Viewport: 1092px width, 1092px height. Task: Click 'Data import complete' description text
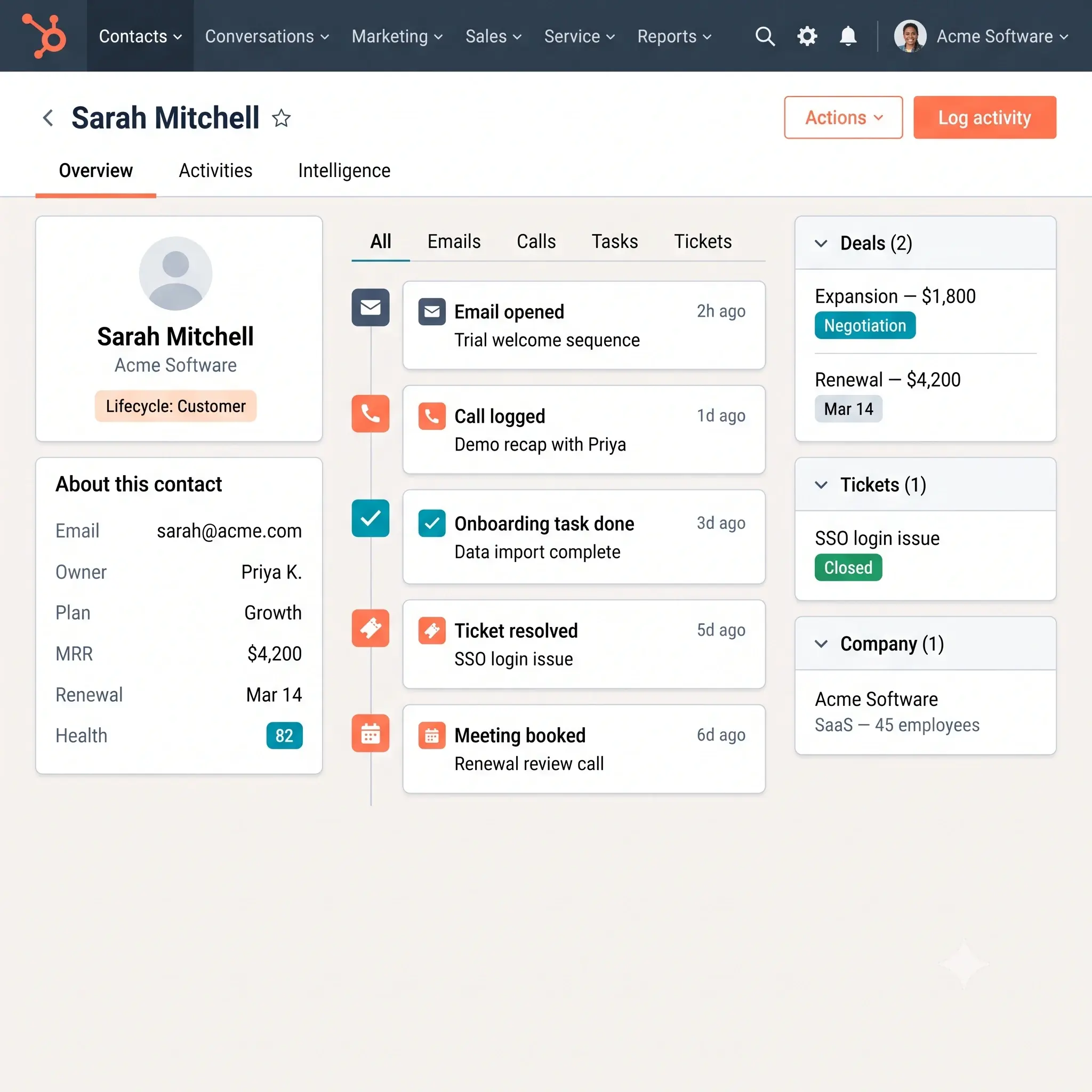pyautogui.click(x=537, y=552)
